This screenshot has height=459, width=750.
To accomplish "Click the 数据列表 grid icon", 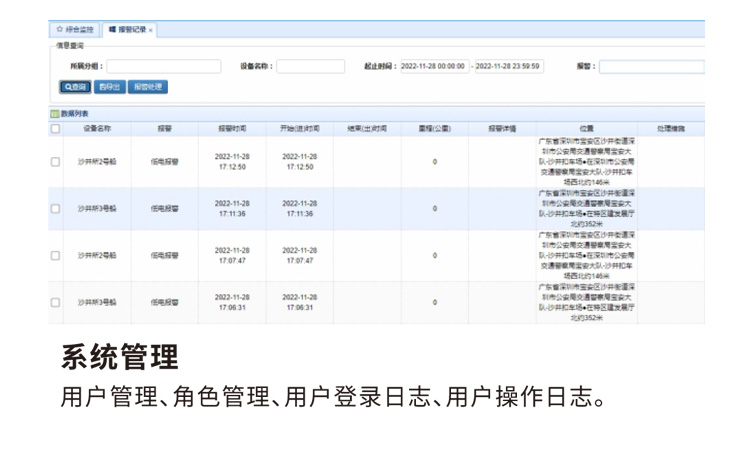I will [55, 114].
